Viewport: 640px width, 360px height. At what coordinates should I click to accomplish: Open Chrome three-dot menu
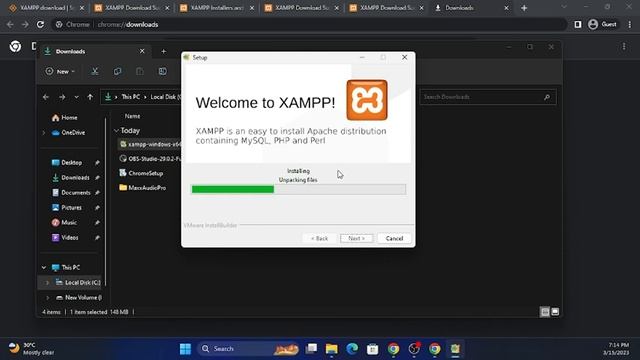[x=629, y=24]
